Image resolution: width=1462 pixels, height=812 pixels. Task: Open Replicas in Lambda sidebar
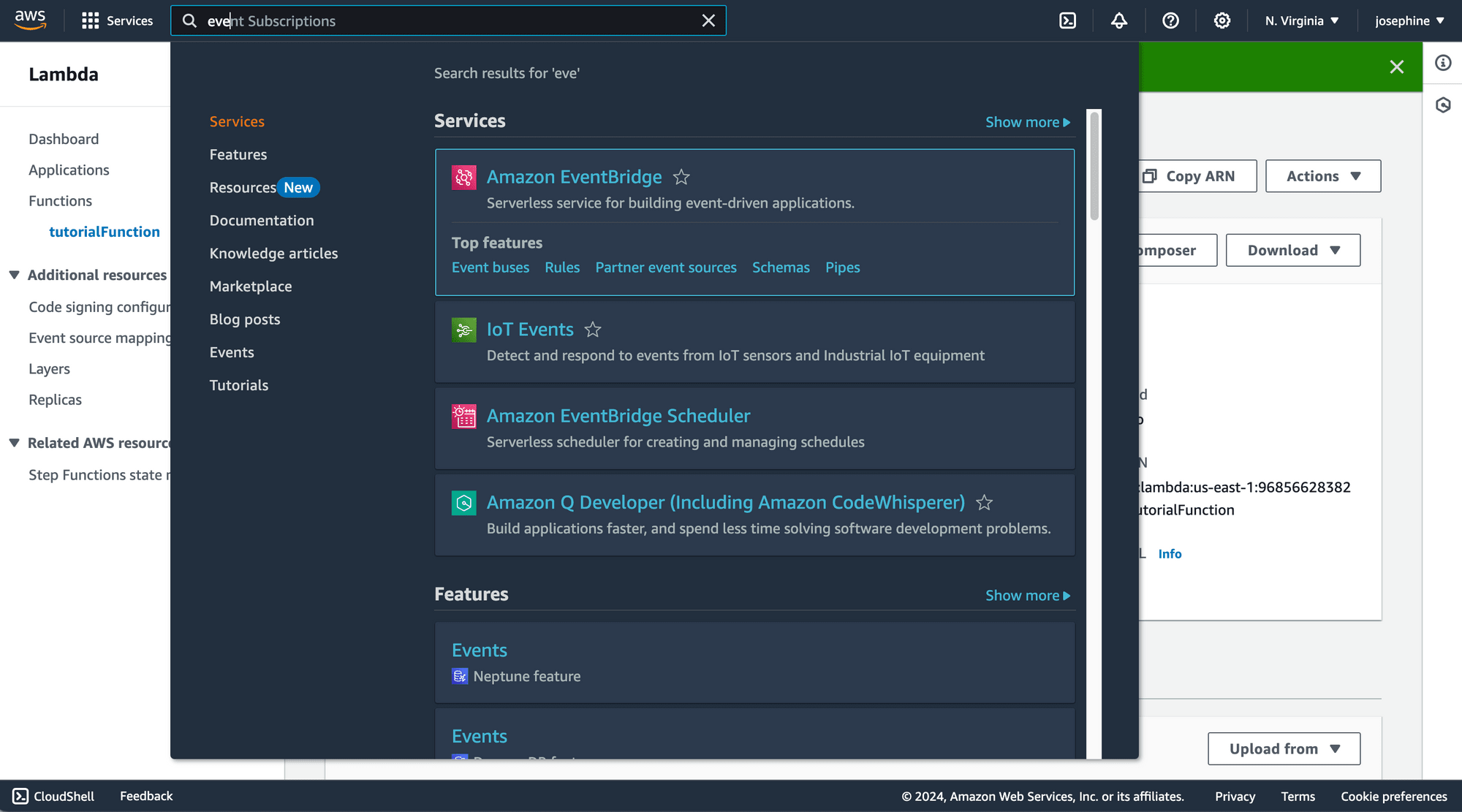tap(55, 399)
